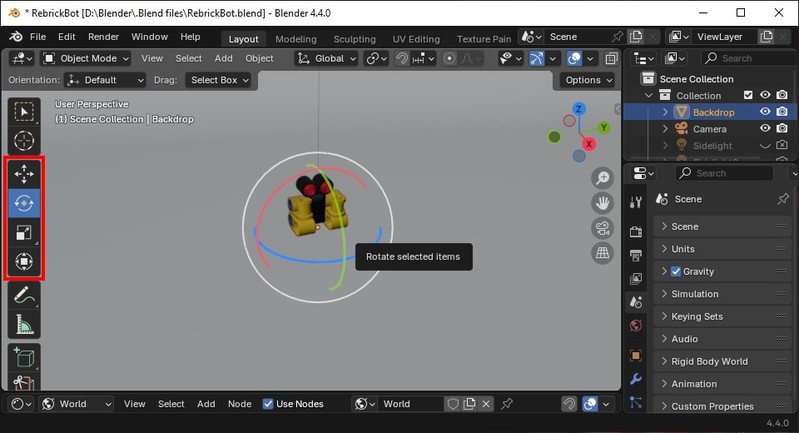Click the pan hand viewport icon
799x433 pixels.
click(603, 203)
